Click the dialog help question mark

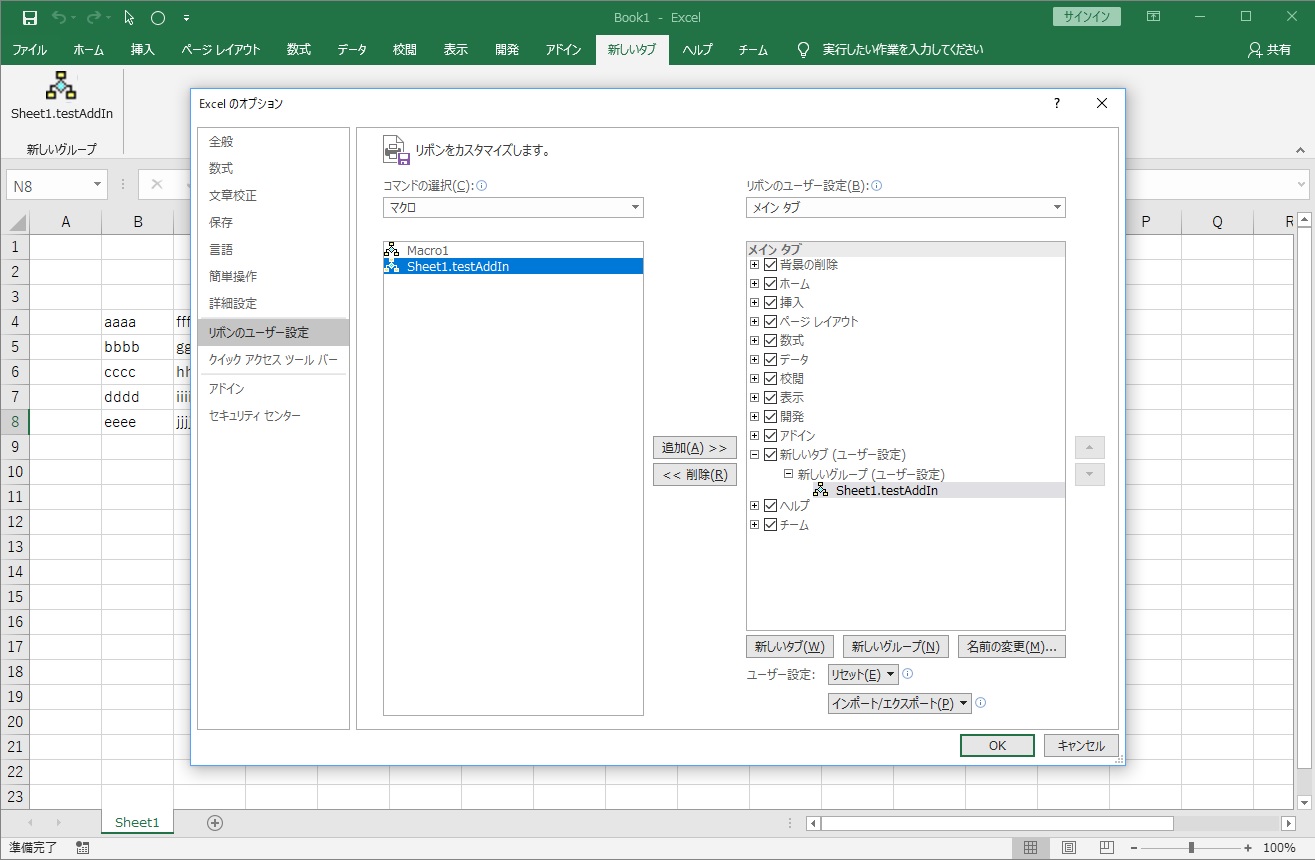(x=1057, y=103)
